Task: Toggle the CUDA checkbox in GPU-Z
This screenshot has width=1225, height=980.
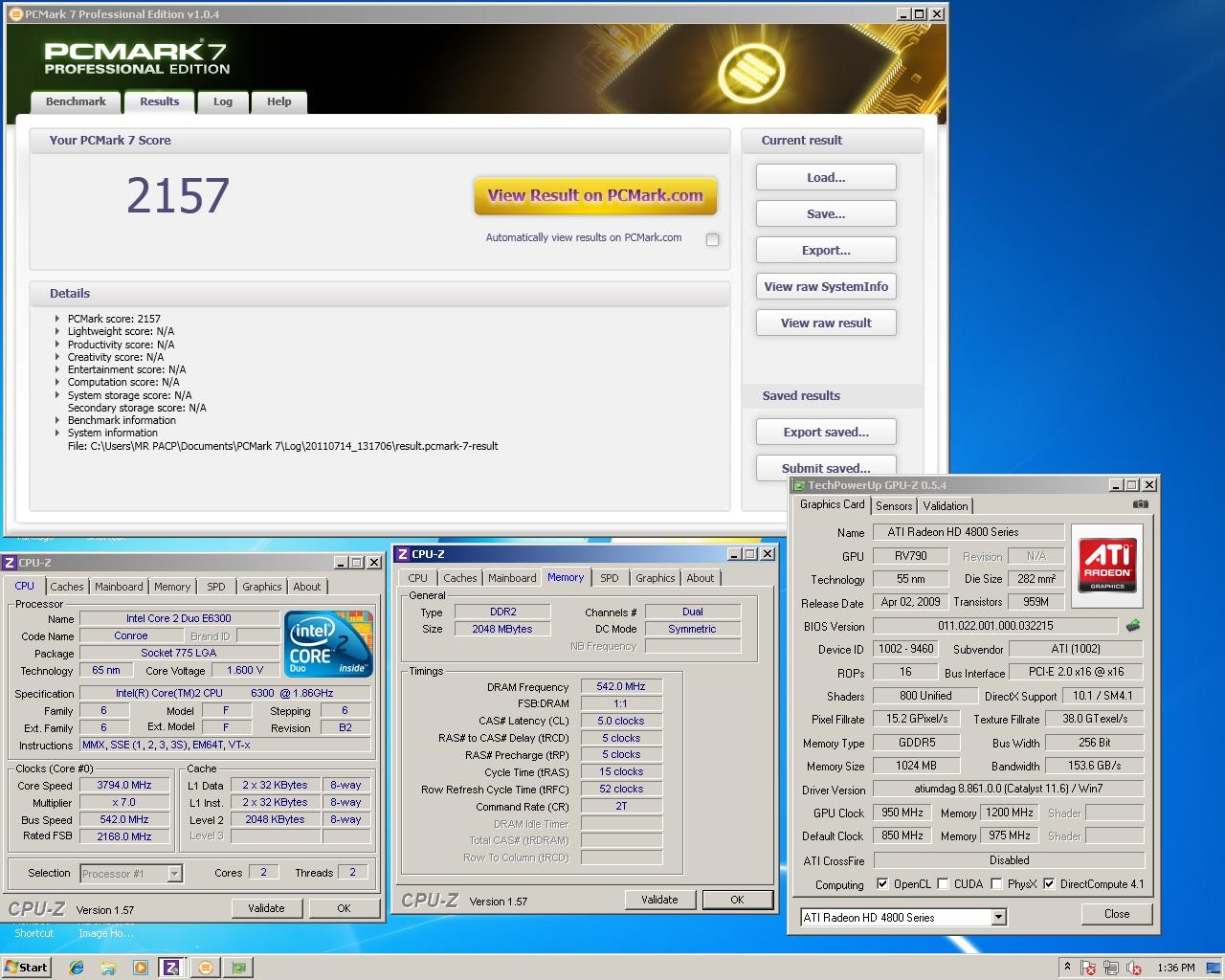Action: (x=943, y=884)
